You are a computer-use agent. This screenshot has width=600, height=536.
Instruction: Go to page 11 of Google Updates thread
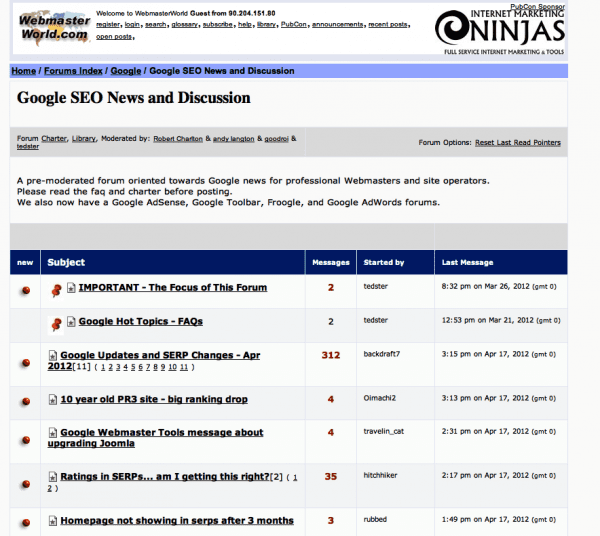pos(184,367)
